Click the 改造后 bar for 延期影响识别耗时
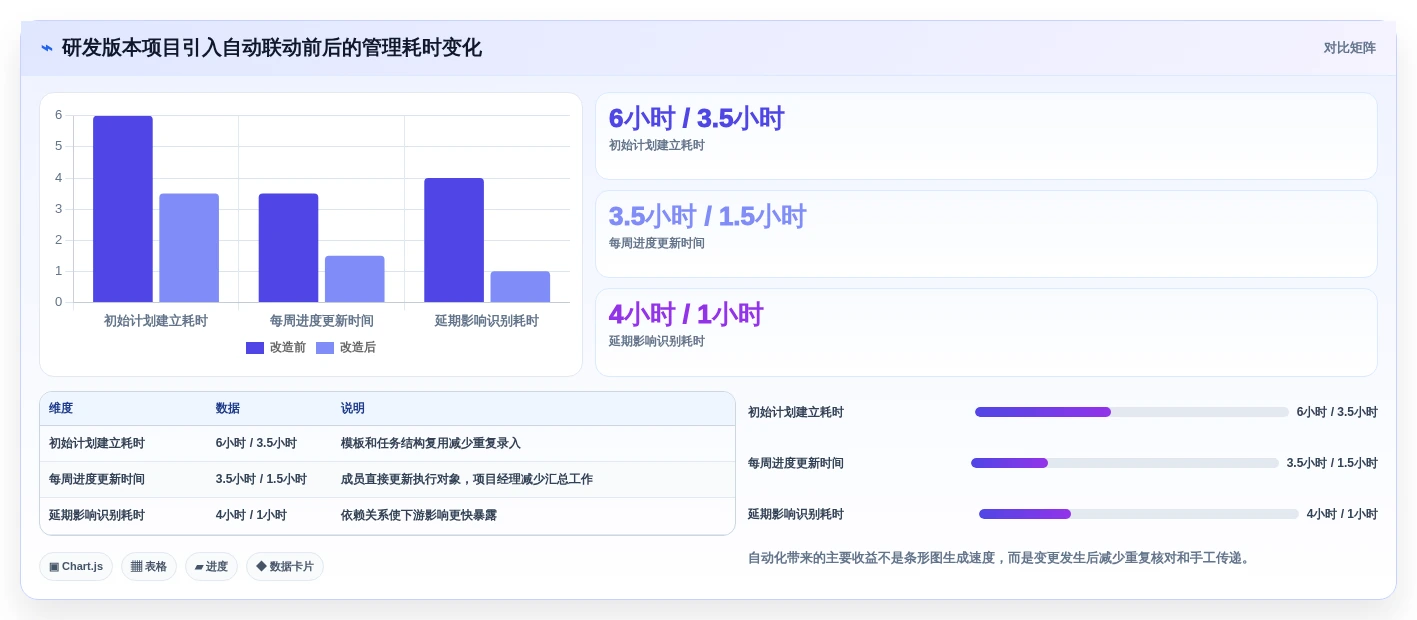The image size is (1417, 620). tap(520, 287)
